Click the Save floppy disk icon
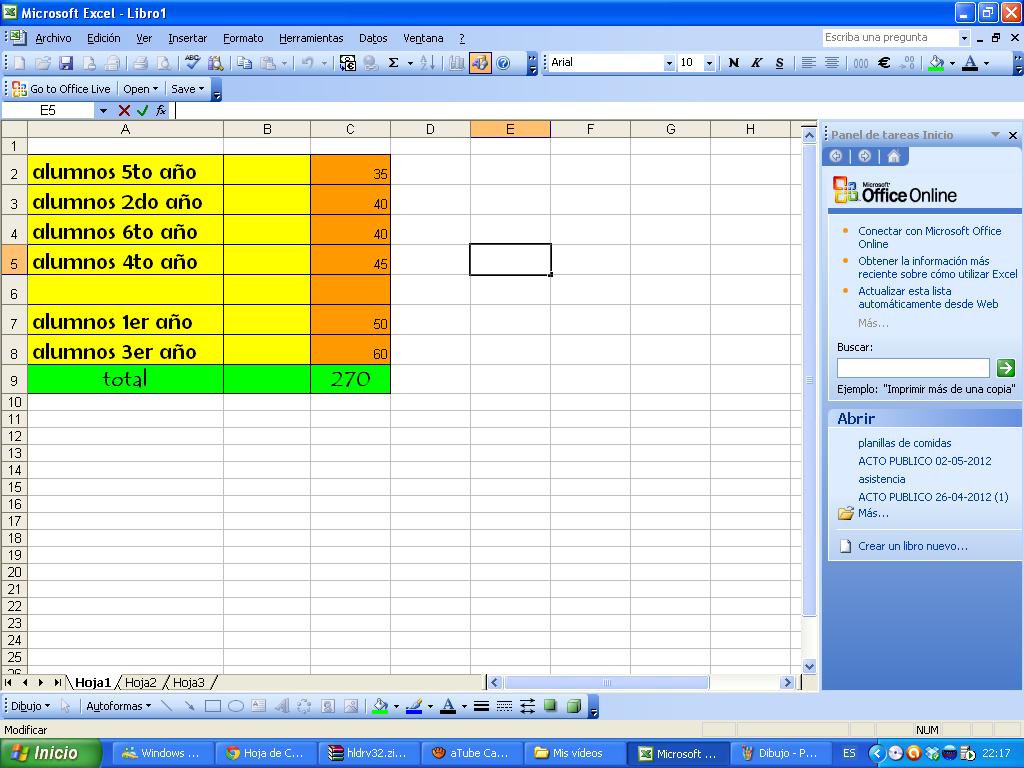1024x768 pixels. coord(66,63)
